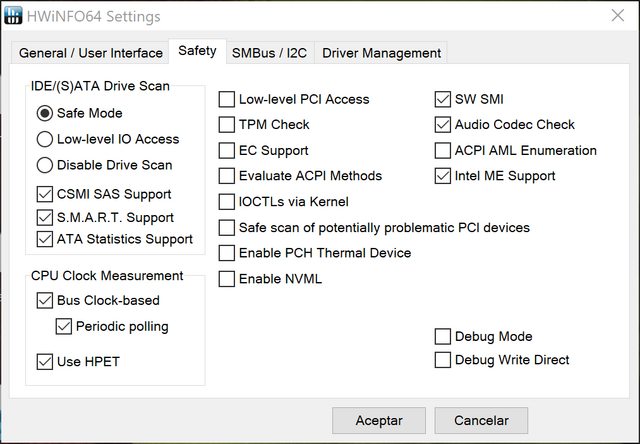Turn on EC Support

click(x=227, y=151)
